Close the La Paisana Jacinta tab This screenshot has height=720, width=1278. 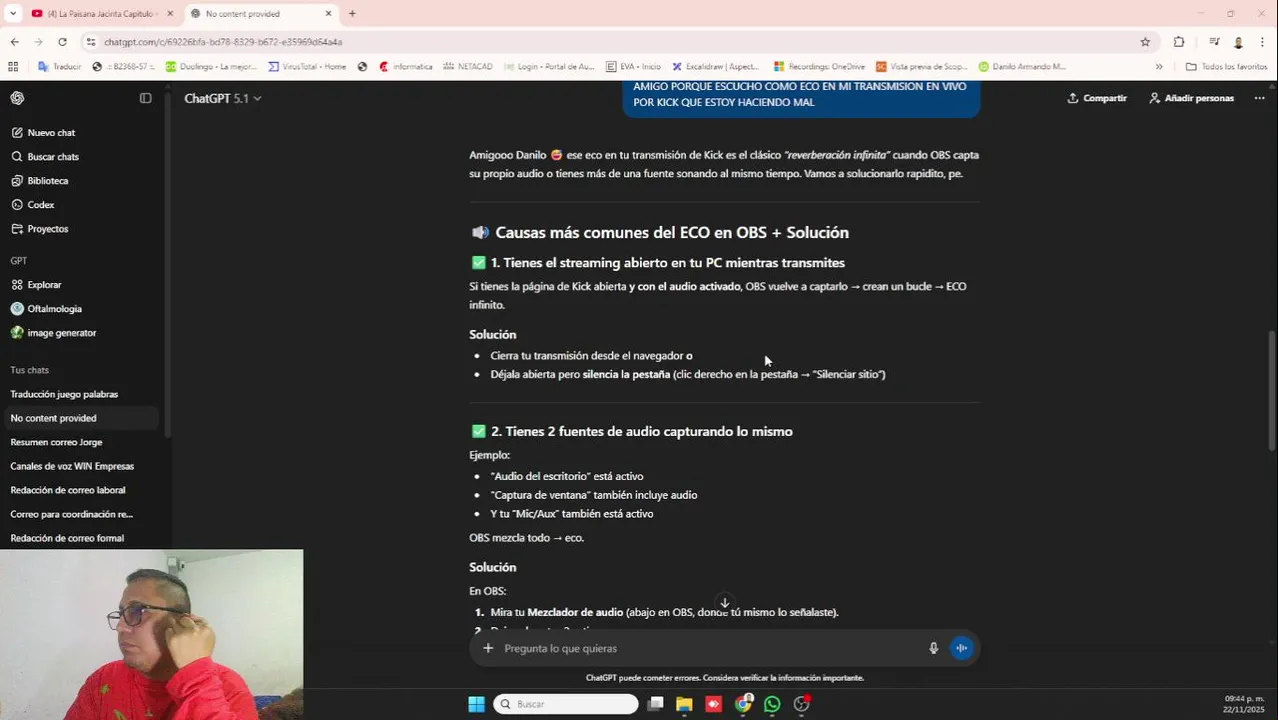[169, 13]
